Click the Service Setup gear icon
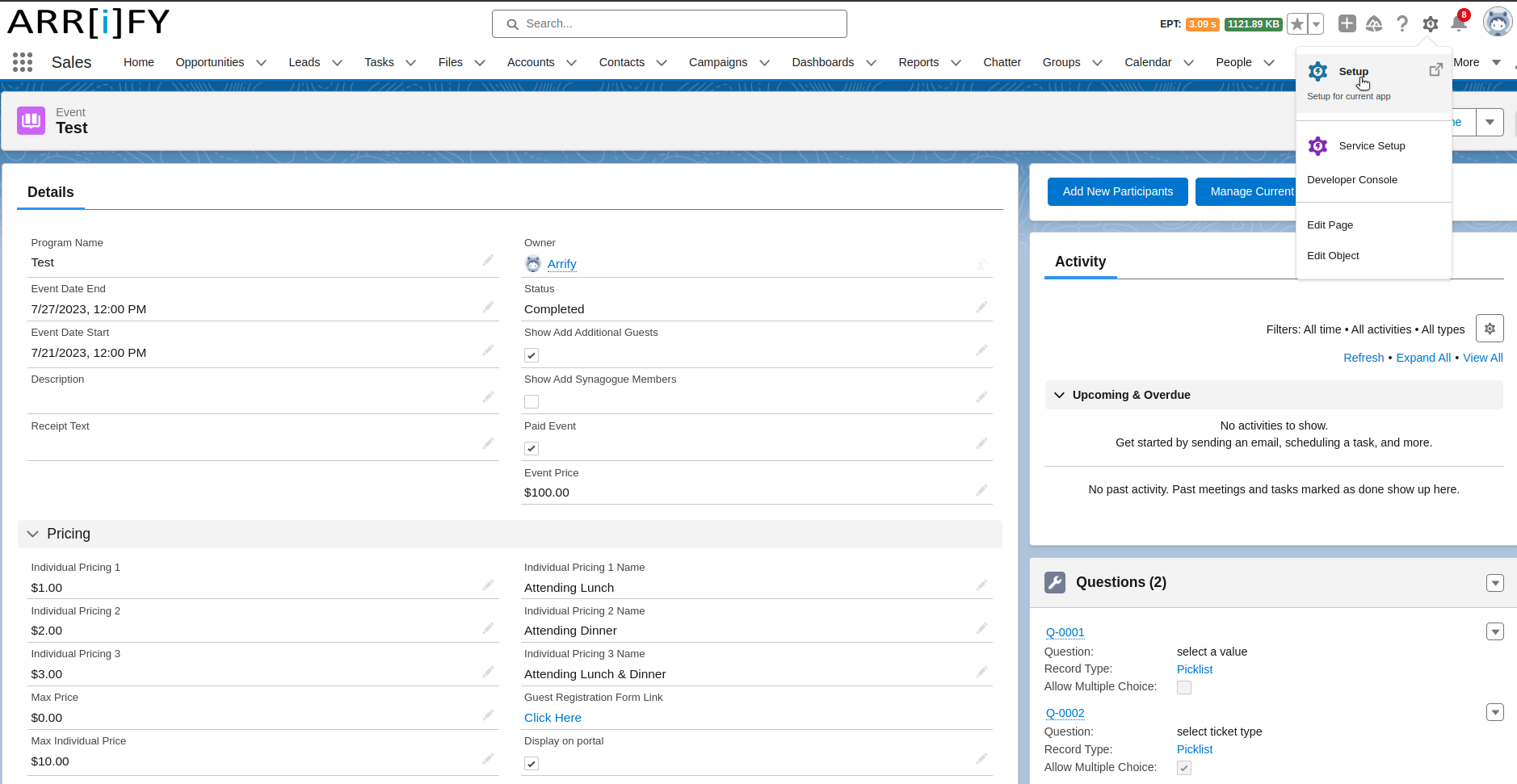This screenshot has width=1517, height=784. (x=1317, y=146)
